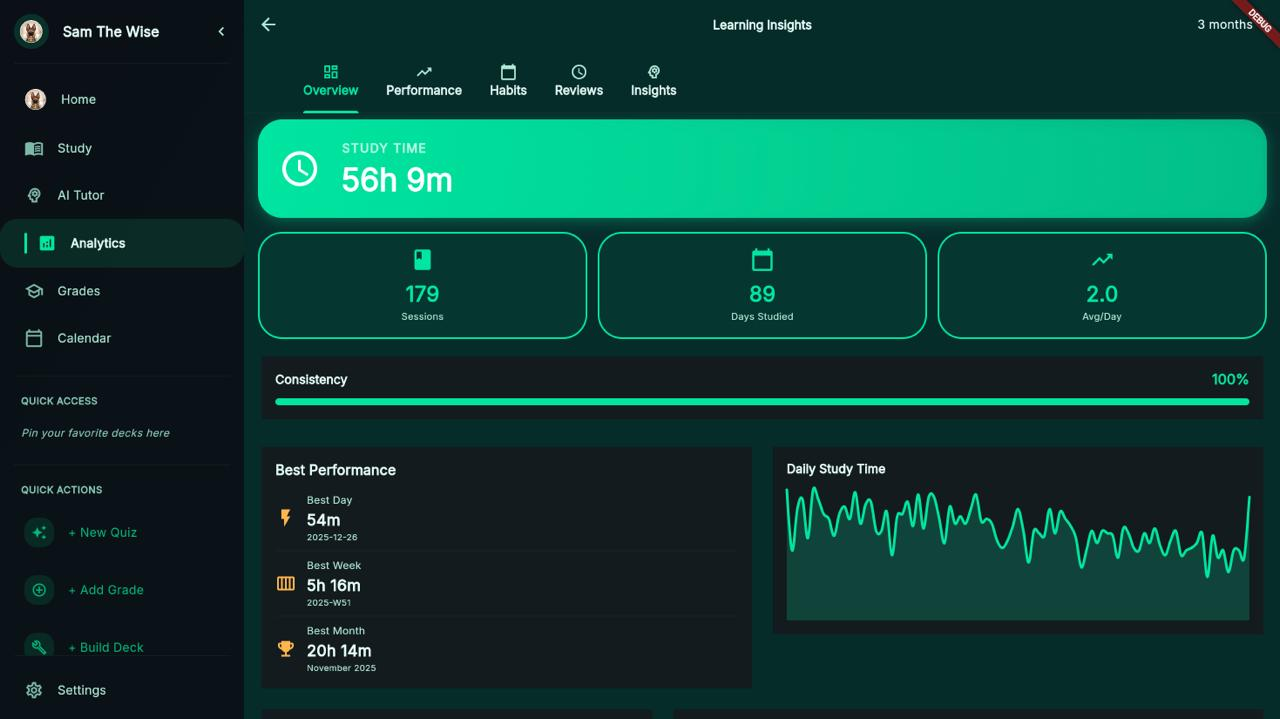This screenshot has height=719, width=1280.
Task: Open Settings from the sidebar
Action: (x=80, y=690)
